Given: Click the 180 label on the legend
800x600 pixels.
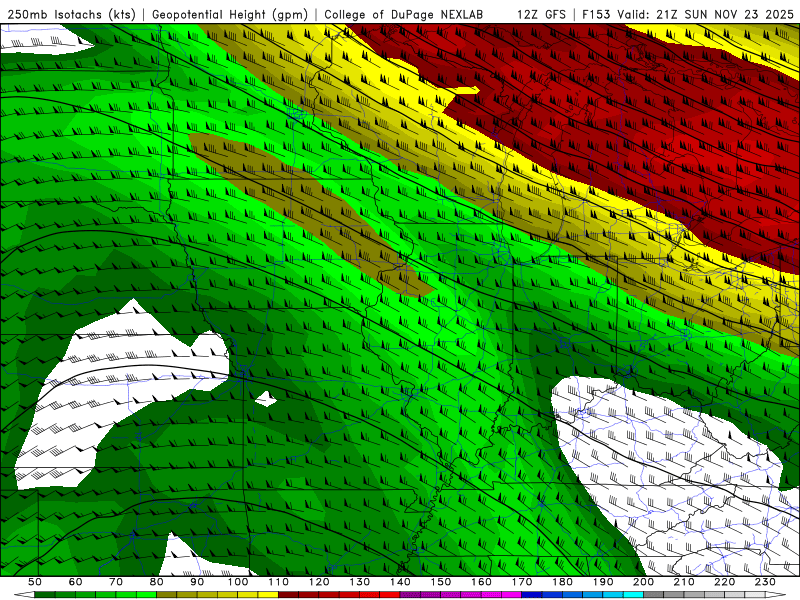Looking at the screenshot, I should pyautogui.click(x=562, y=582).
